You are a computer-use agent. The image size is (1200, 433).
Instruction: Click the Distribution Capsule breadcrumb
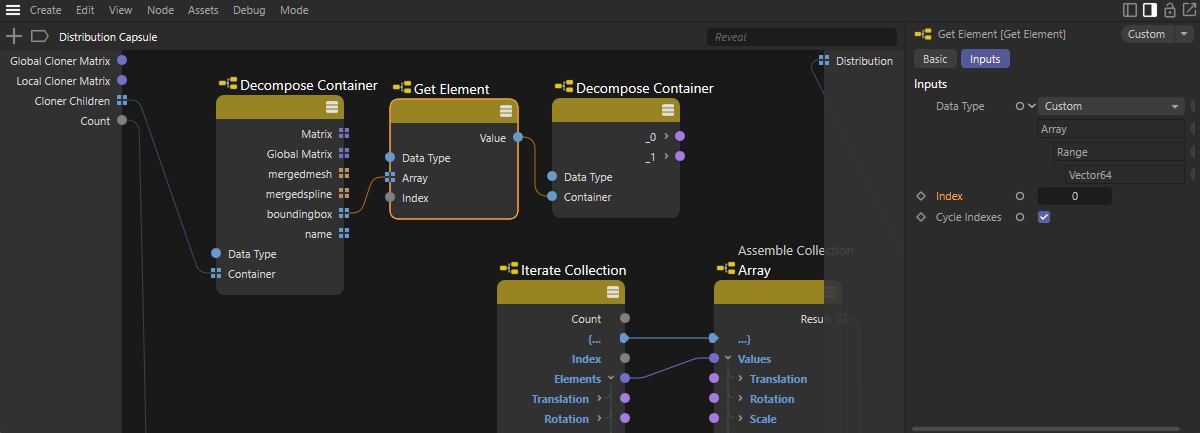[108, 37]
